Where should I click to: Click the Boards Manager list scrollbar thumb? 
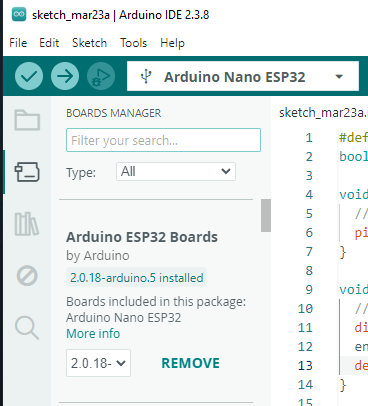click(266, 215)
